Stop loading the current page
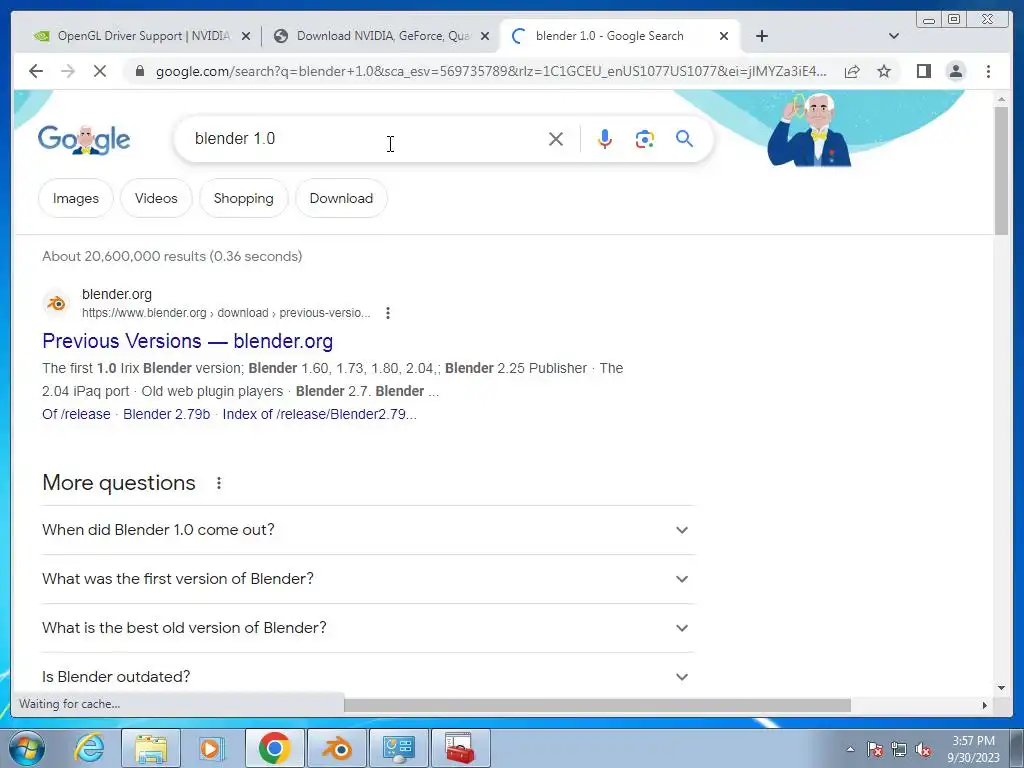 [x=100, y=71]
